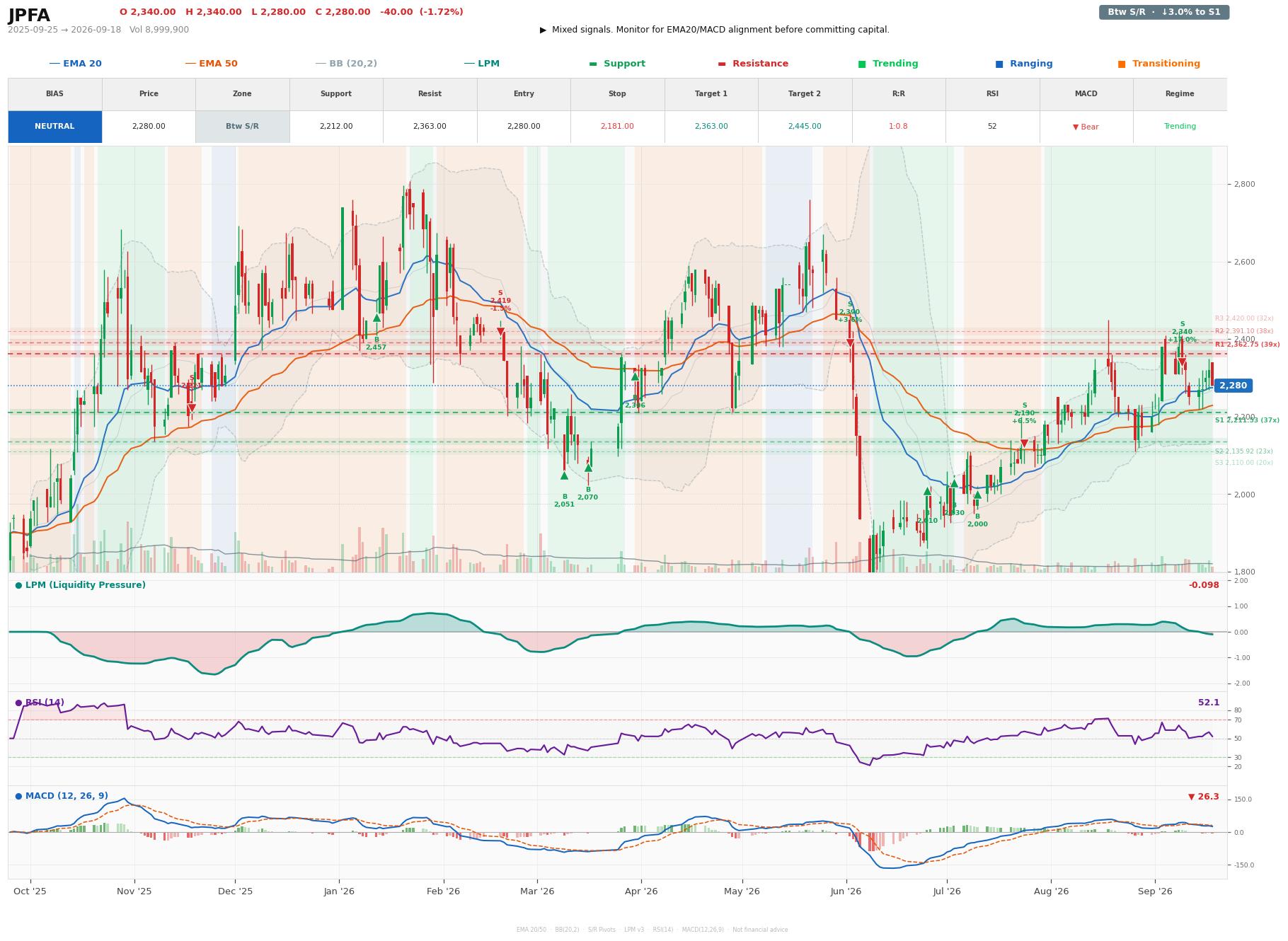
Task: Click the mixed signals advice message
Action: (715, 30)
